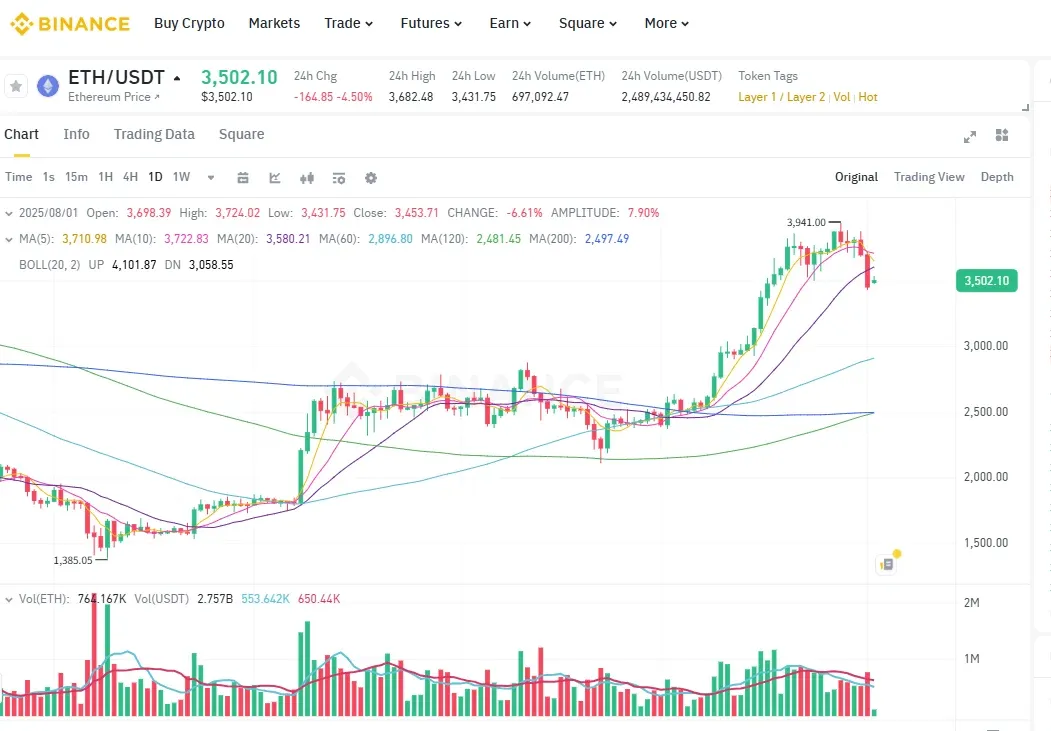Image resolution: width=1051 pixels, height=731 pixels.
Task: Collapse the MA indicator legend row
Action: pos(9,239)
